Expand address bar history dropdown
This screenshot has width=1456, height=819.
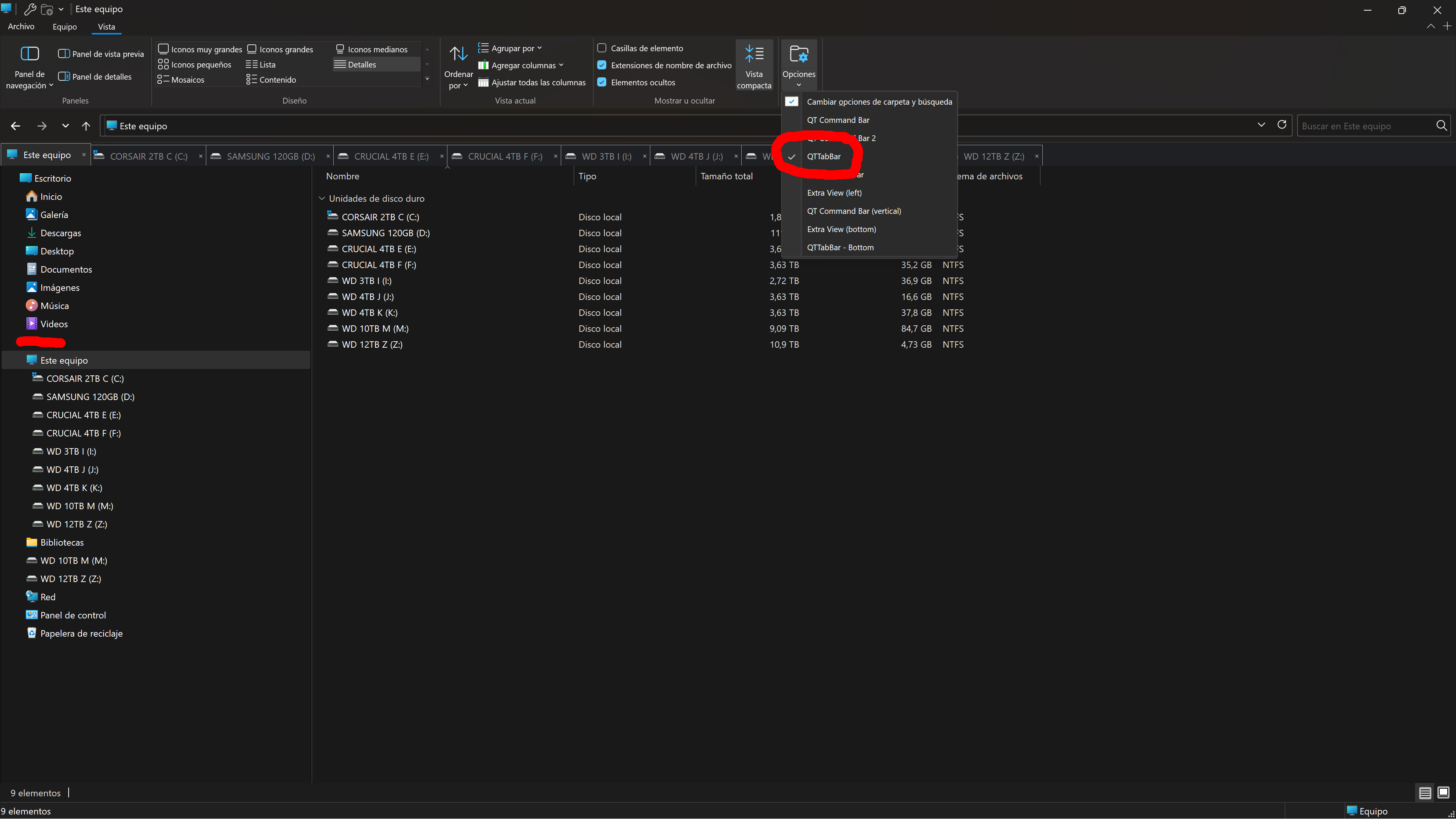click(x=1261, y=125)
